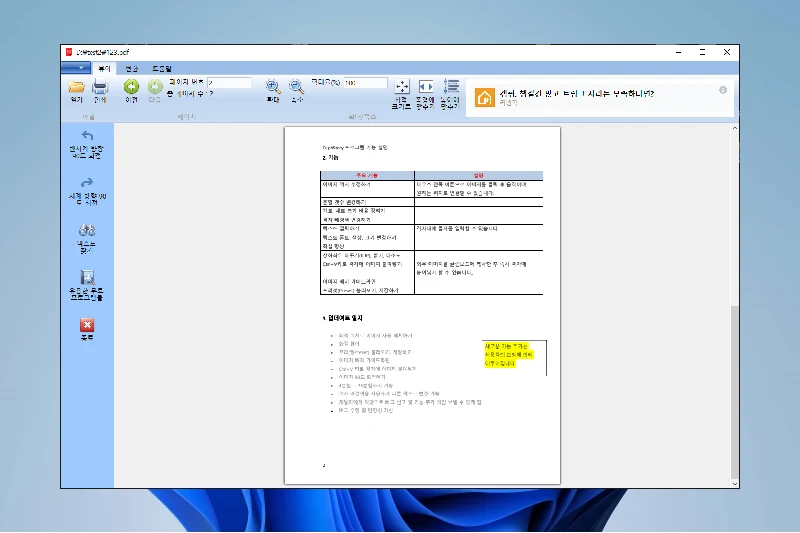Viewport: 800px width, 533px height.
Task: Click the zoom percentage field showing 100
Action: click(365, 83)
